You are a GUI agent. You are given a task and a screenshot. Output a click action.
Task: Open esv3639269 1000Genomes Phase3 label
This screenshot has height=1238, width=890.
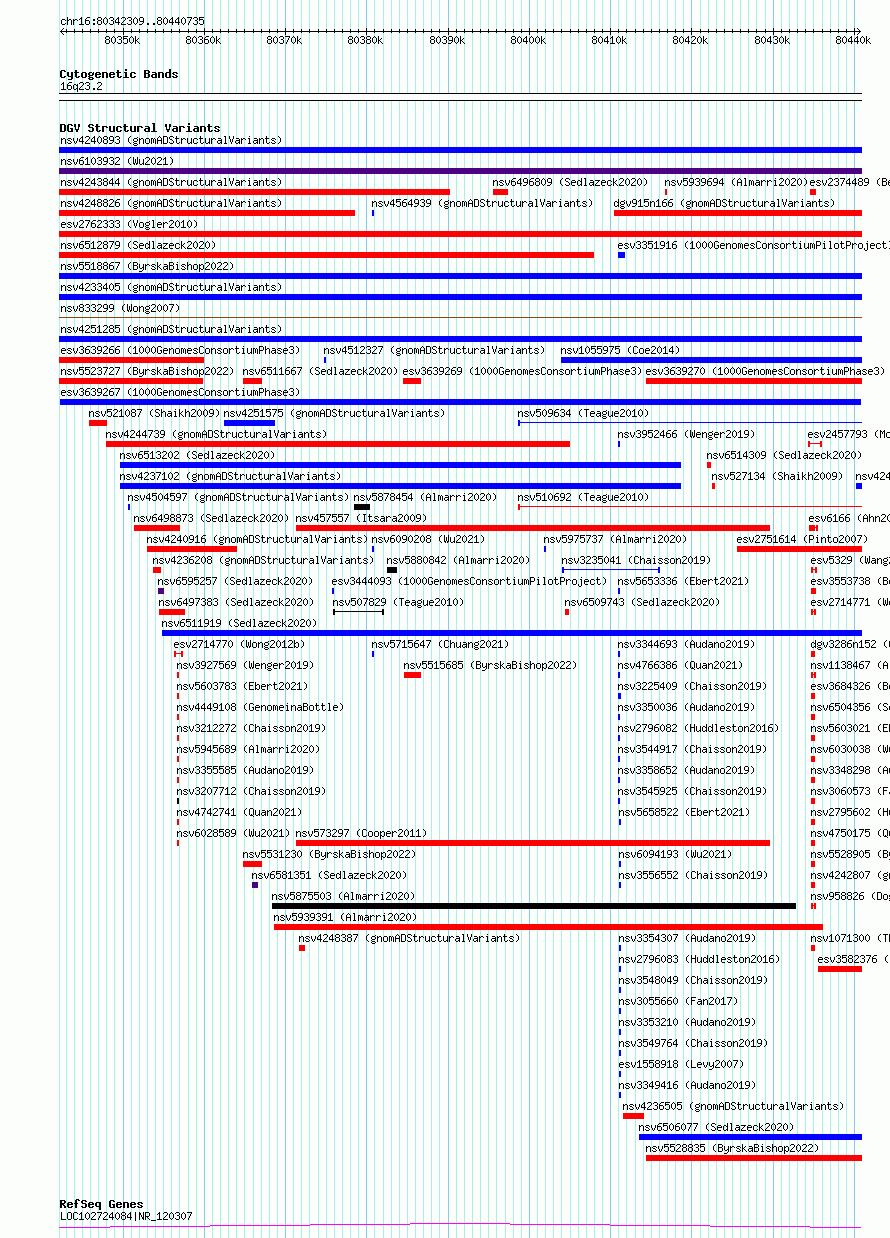pyautogui.click(x=522, y=371)
